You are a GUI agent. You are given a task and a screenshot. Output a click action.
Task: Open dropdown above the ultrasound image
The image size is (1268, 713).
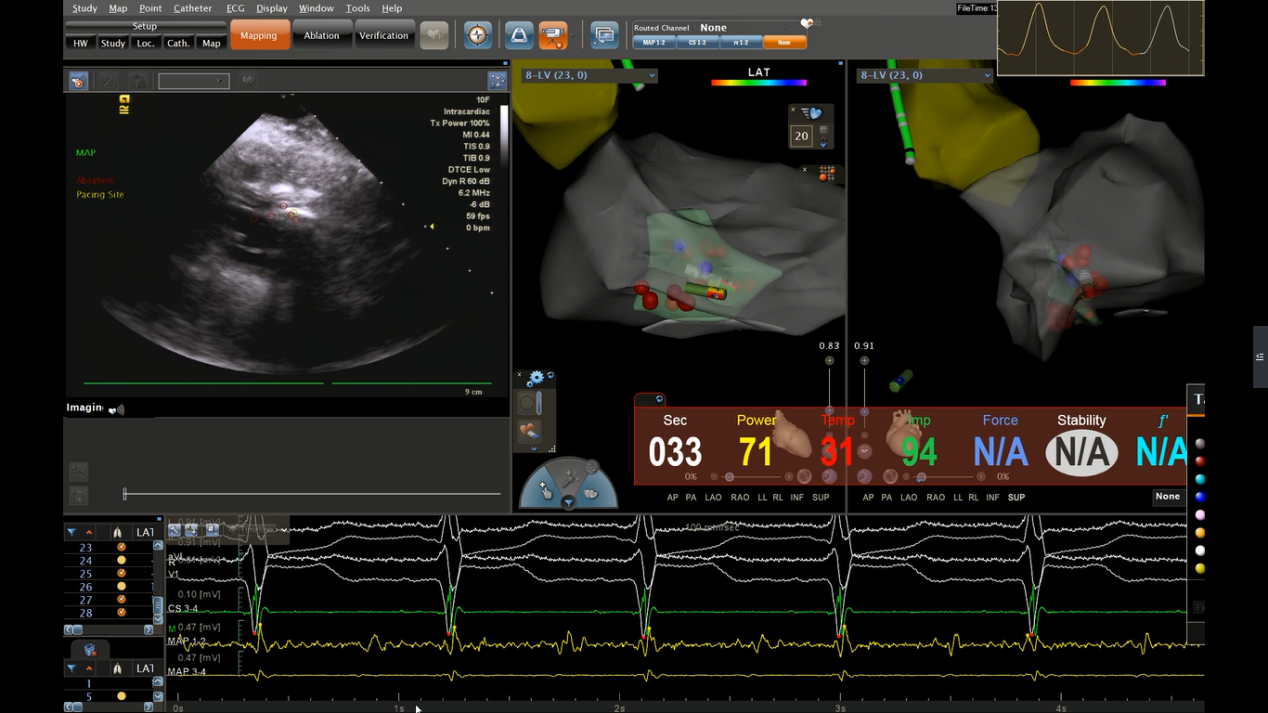click(193, 81)
